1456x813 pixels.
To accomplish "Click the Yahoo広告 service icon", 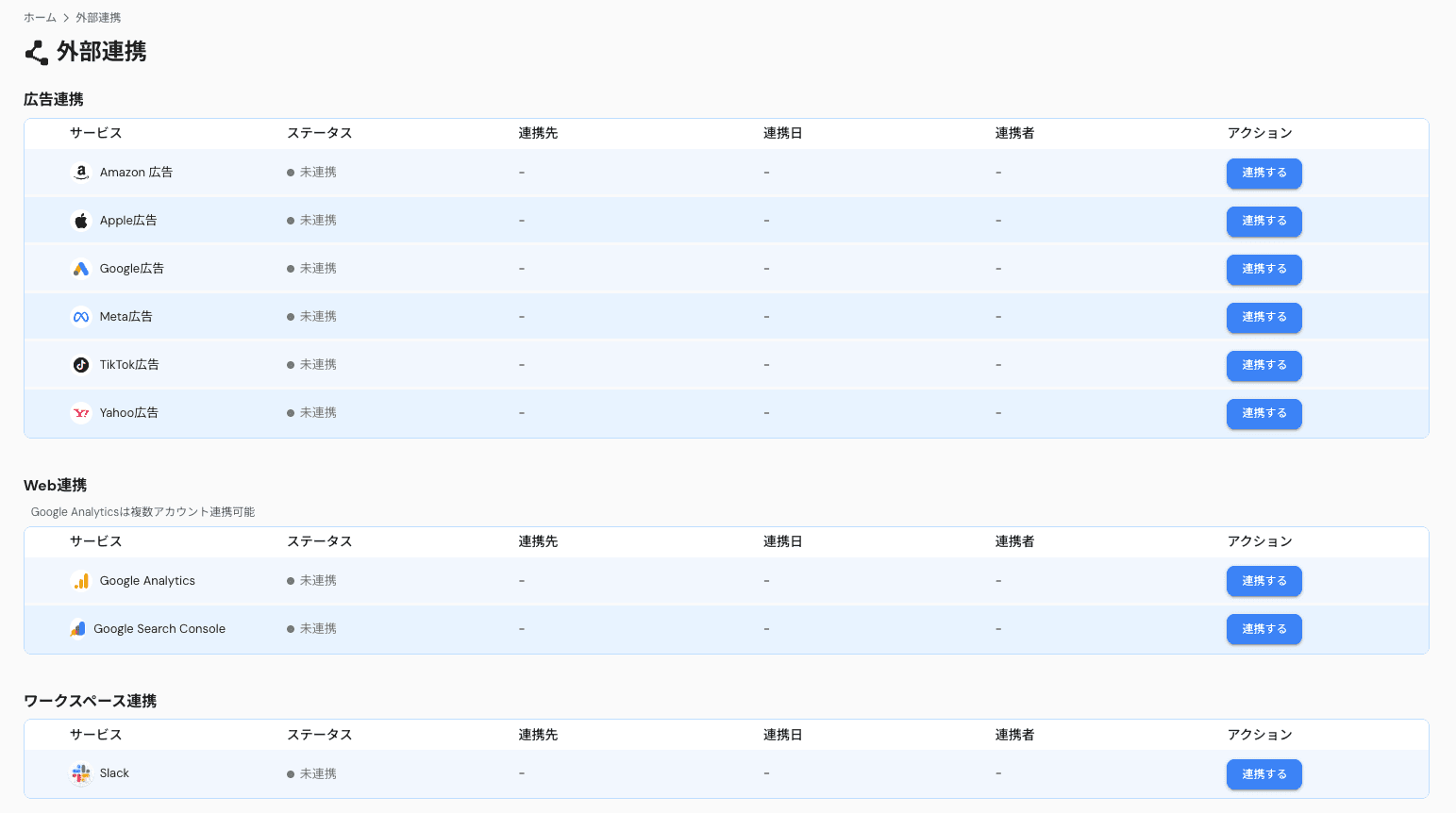I will (80, 412).
